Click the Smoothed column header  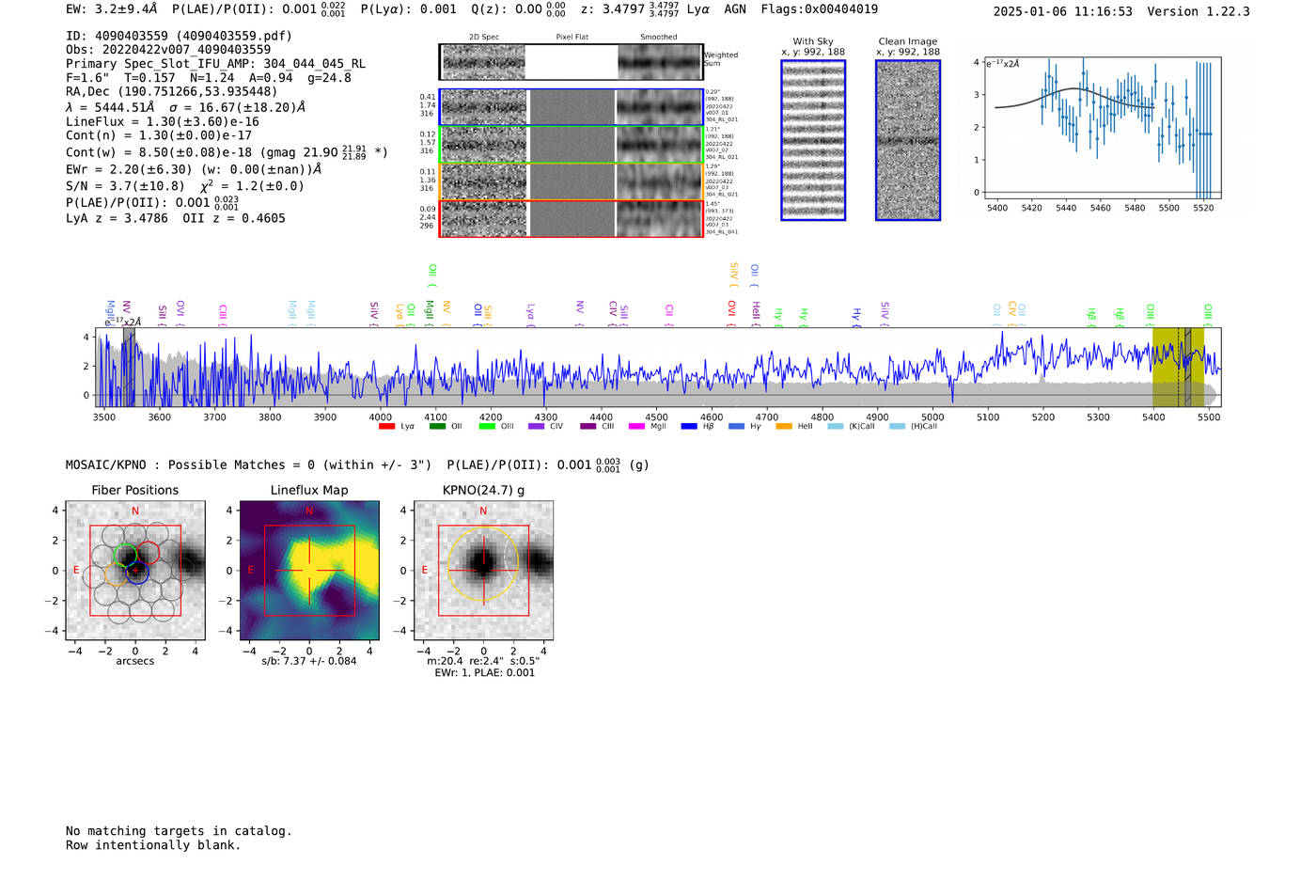click(x=659, y=38)
